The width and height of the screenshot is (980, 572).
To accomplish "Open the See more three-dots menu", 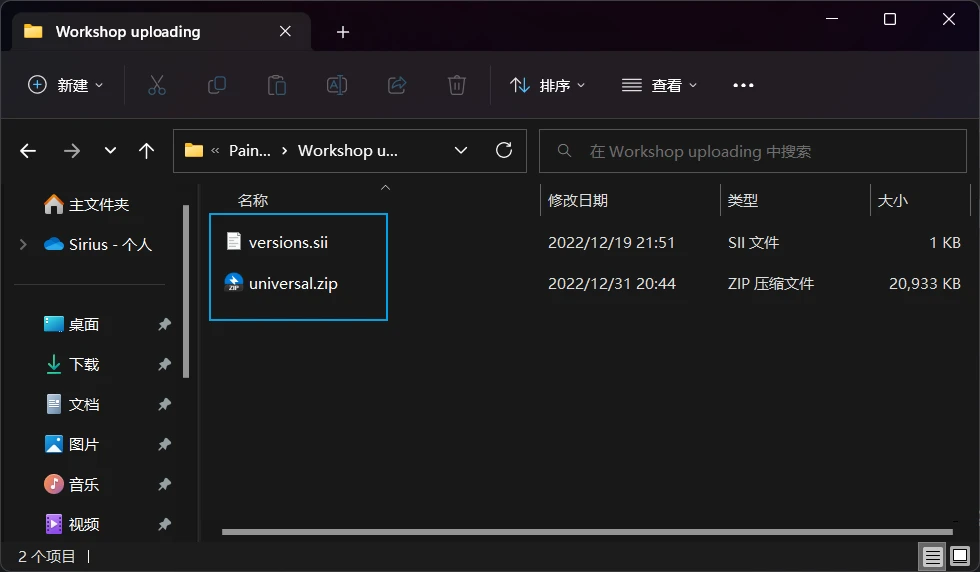I will (743, 85).
